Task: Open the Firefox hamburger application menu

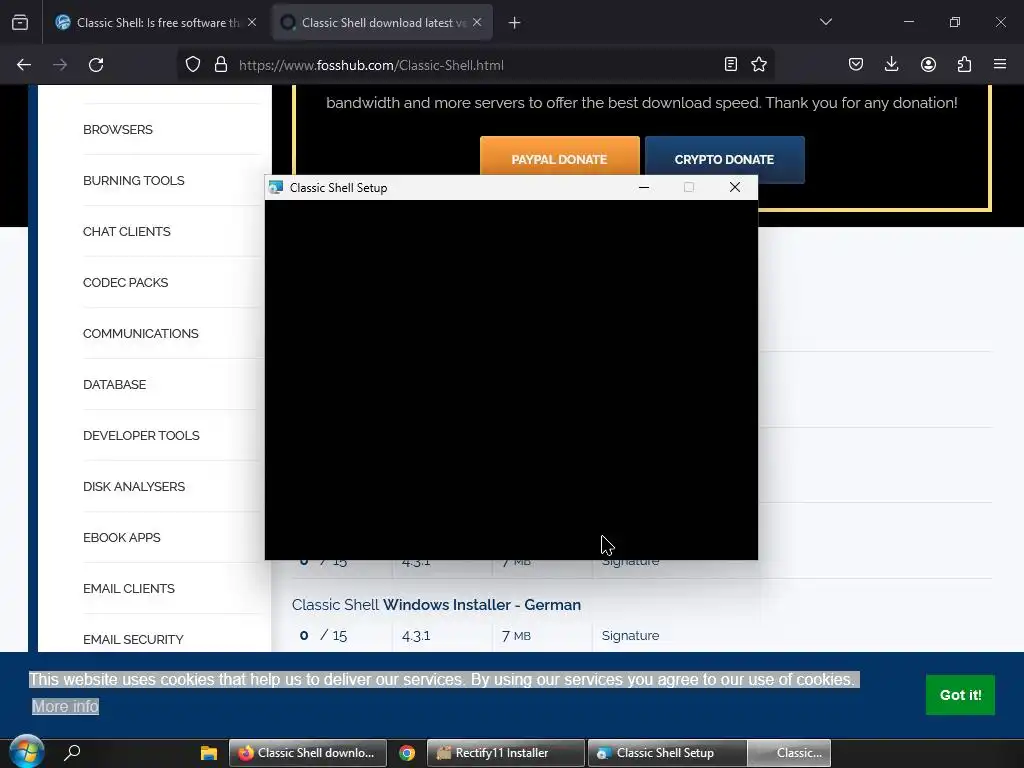Action: [1000, 64]
